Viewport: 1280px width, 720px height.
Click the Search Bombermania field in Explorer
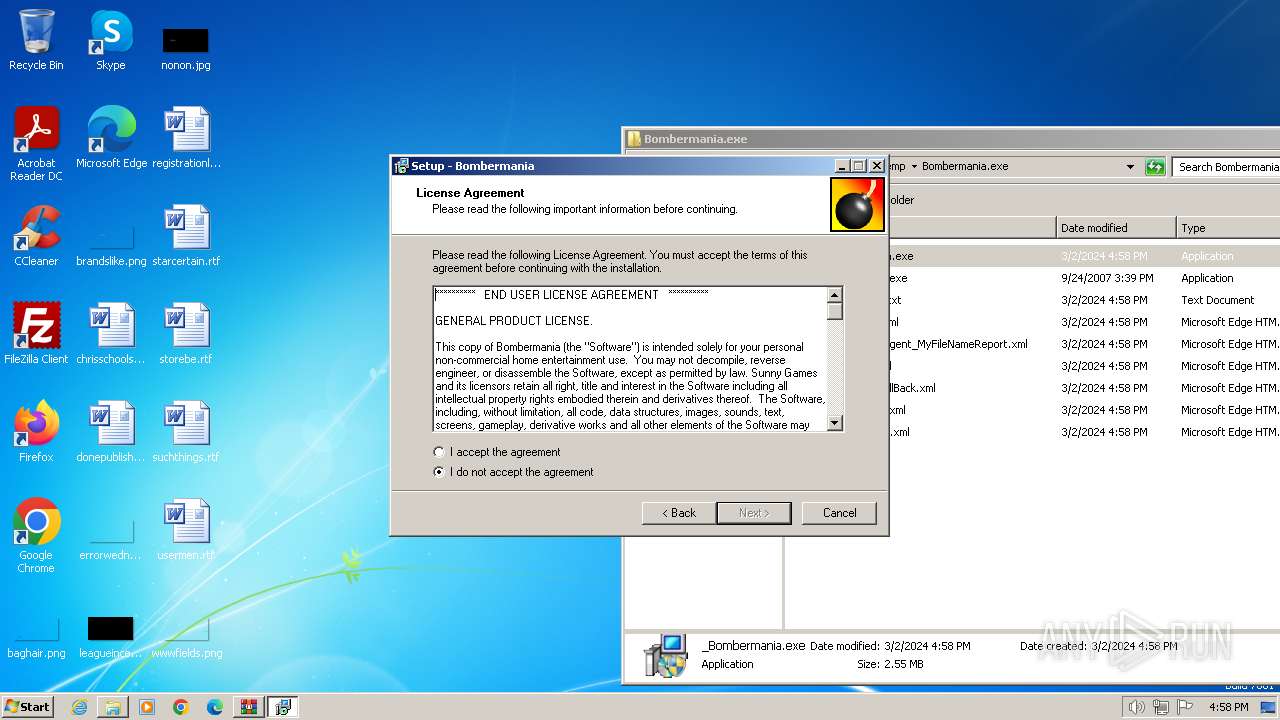[x=1227, y=167]
